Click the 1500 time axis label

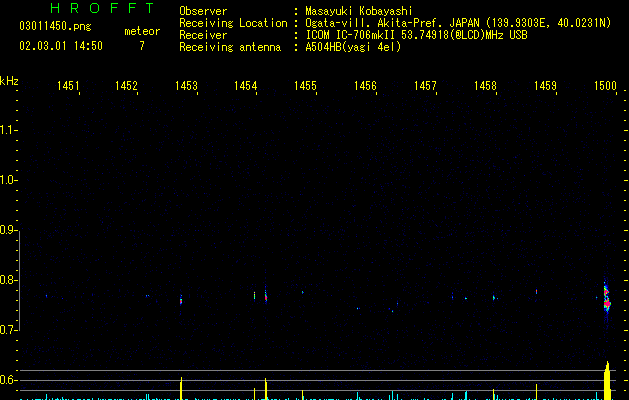(x=605, y=86)
